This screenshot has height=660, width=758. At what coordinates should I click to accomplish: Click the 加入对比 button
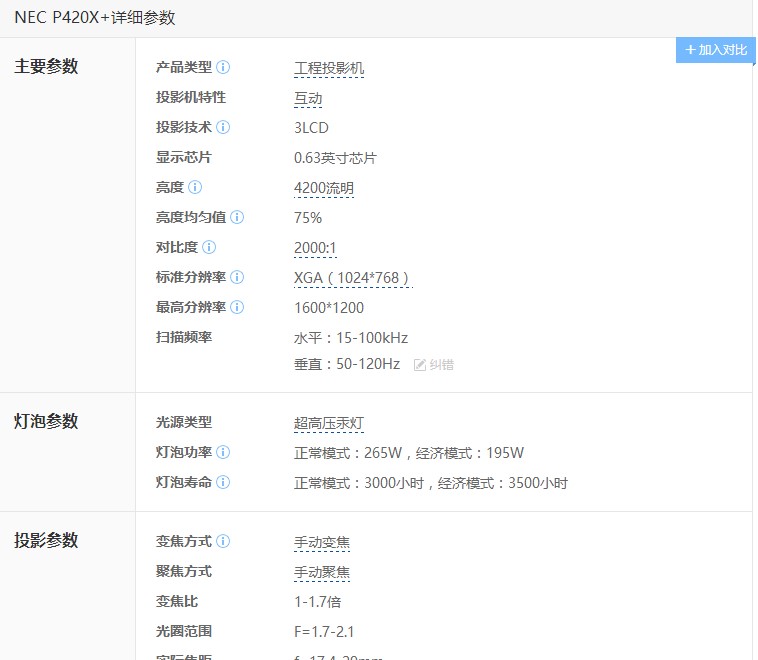pos(716,50)
